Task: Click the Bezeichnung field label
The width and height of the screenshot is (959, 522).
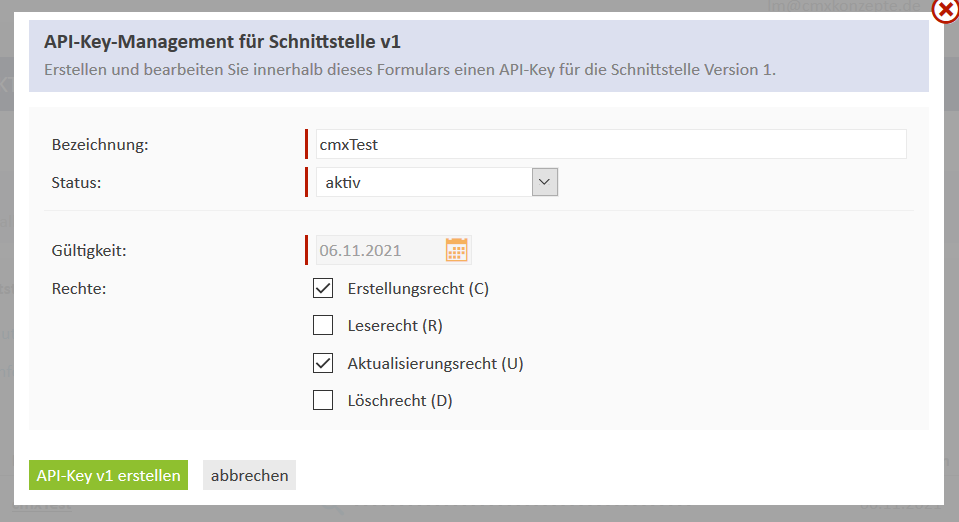Action: tap(100, 145)
